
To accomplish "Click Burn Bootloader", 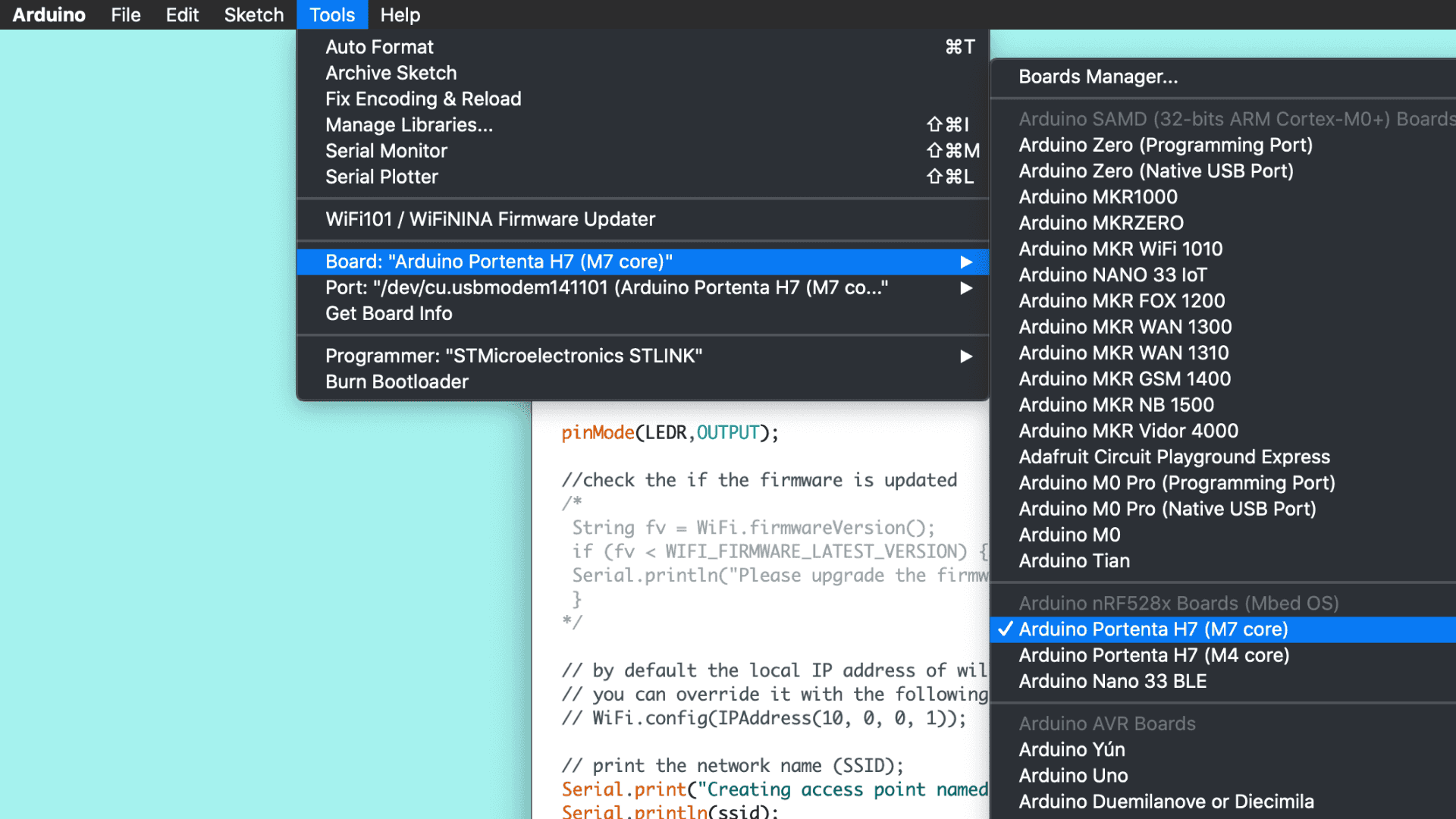I will tap(397, 382).
